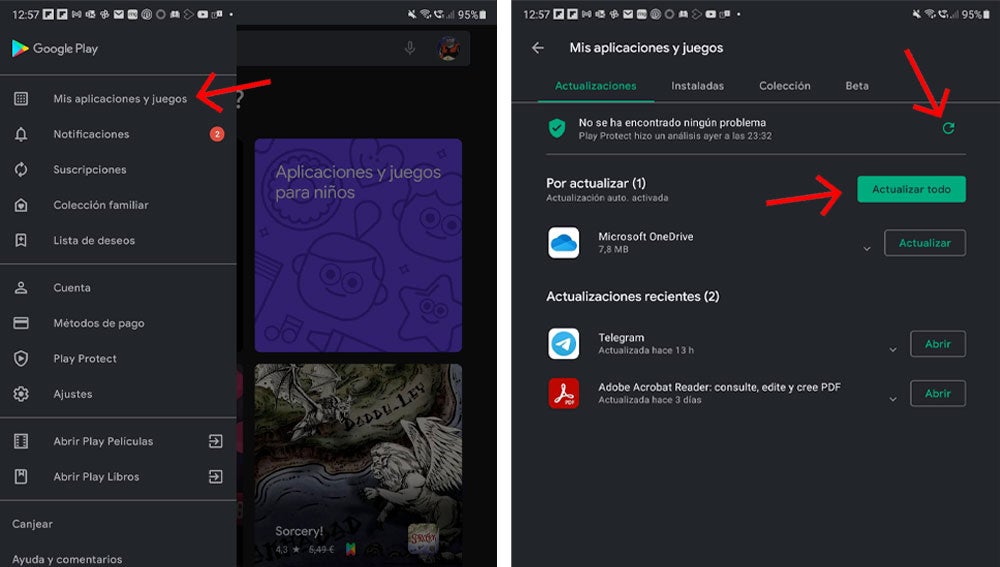Viewport: 1000px width, 567px height.
Task: Click external-open arrow for Play Libros
Action: point(216,476)
